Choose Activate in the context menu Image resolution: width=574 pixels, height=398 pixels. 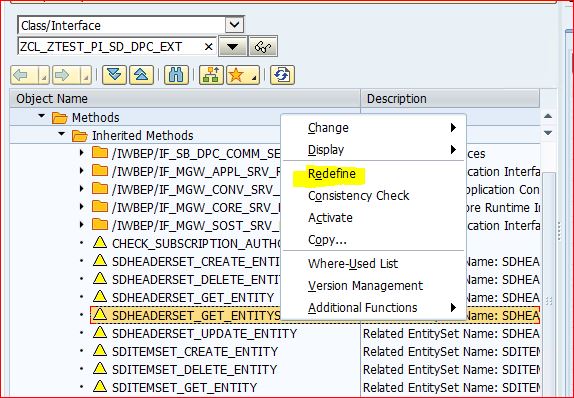[373, 217]
